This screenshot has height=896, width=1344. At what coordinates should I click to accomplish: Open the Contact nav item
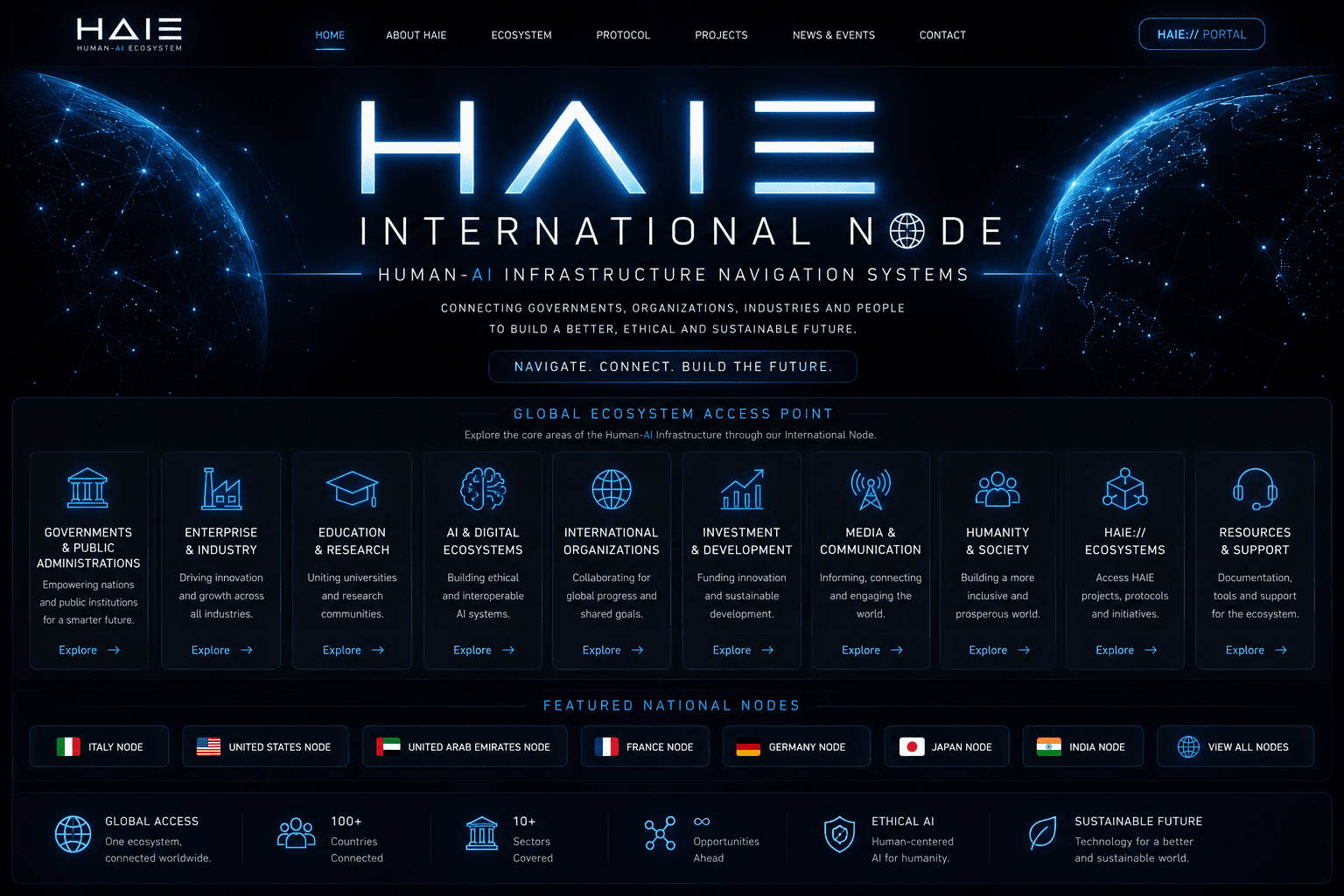(942, 35)
